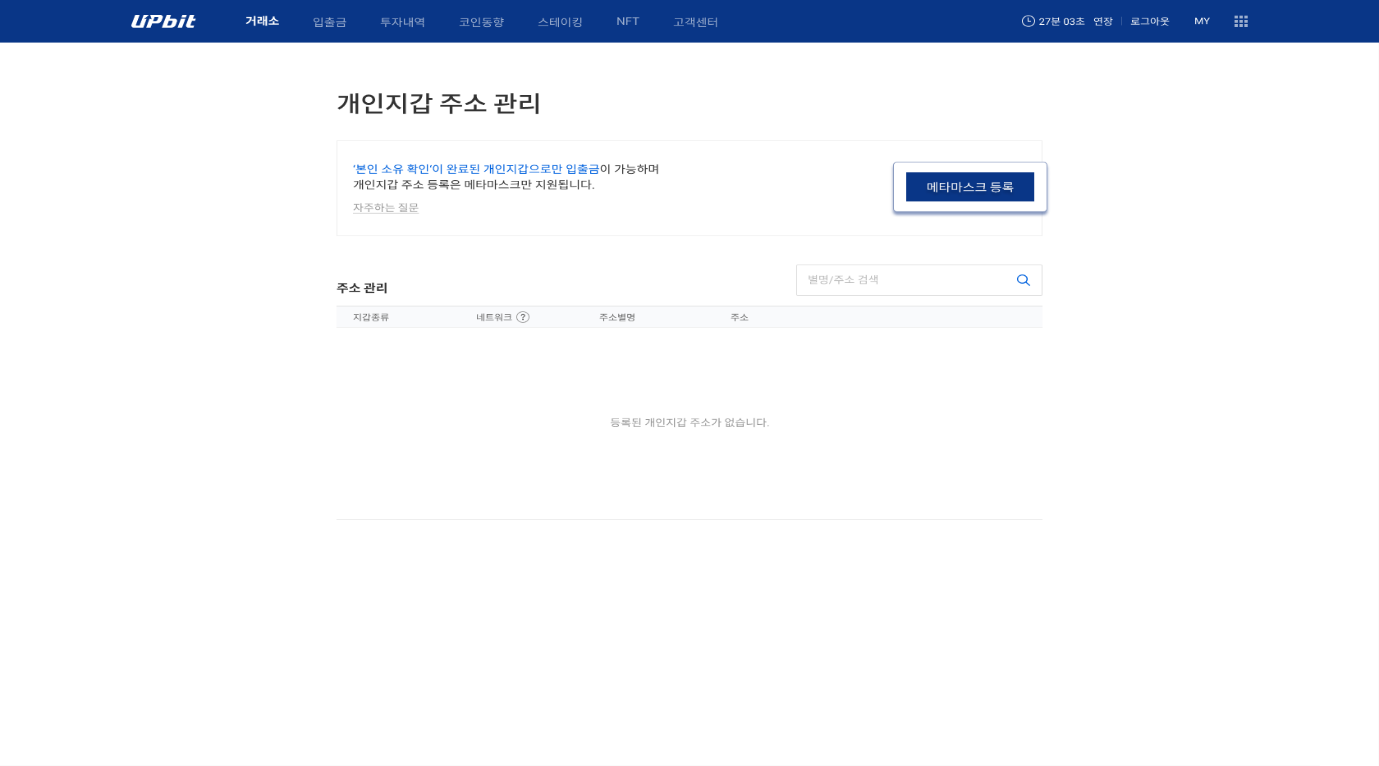Open the apps grid menu icon

coord(1241,21)
